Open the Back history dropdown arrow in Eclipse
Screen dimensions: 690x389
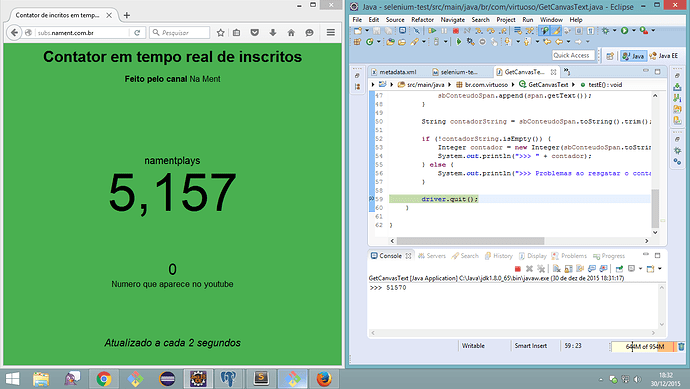(569, 42)
